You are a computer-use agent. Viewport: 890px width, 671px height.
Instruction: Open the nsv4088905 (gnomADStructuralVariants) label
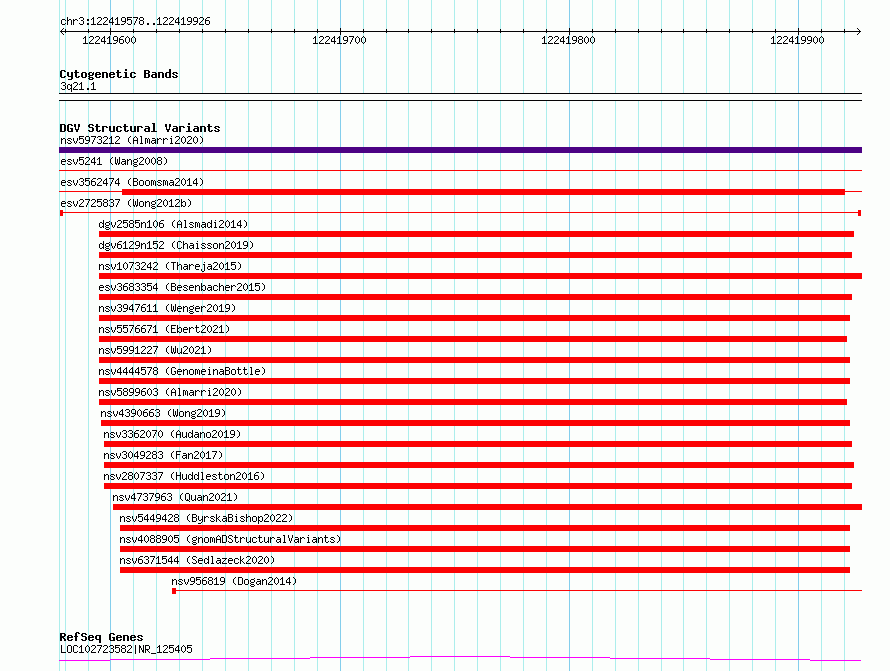pos(230,539)
